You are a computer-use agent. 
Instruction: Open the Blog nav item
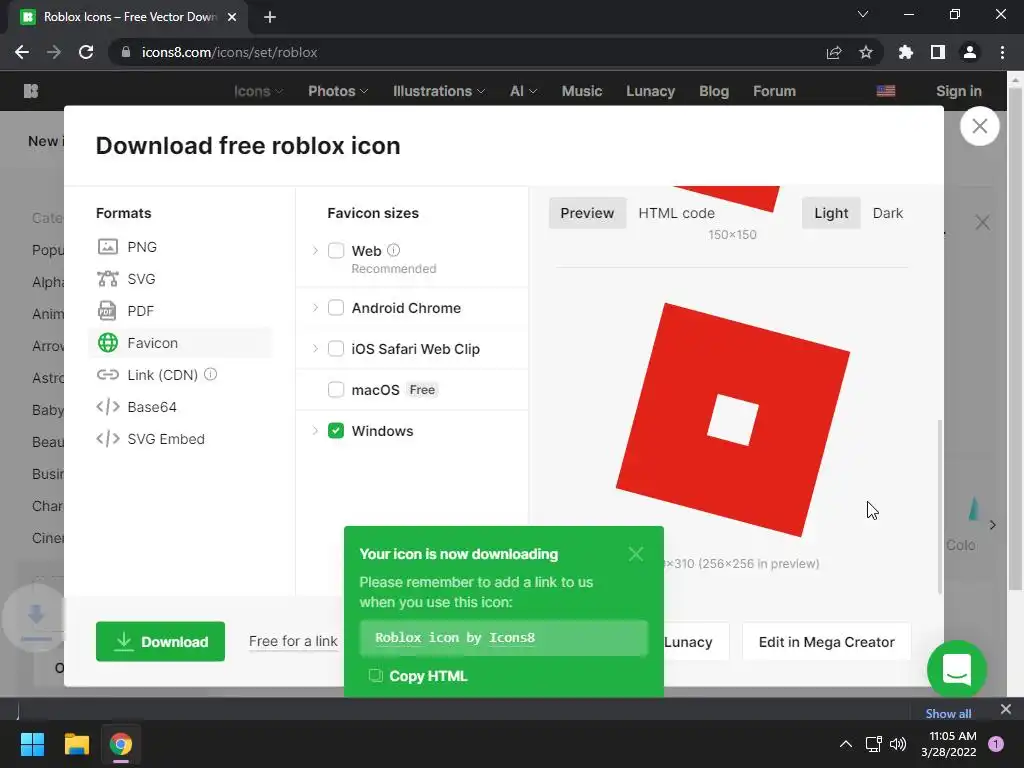(714, 91)
